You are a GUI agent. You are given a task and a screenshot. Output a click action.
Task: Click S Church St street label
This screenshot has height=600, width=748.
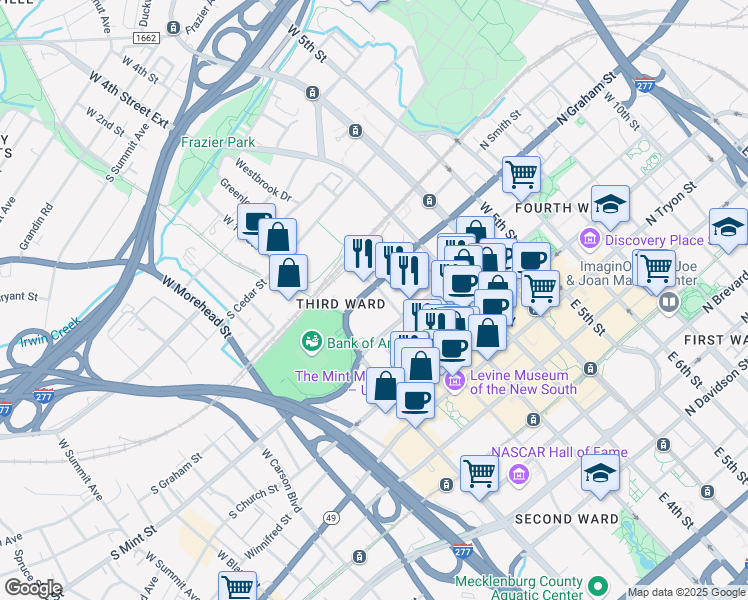253,502
